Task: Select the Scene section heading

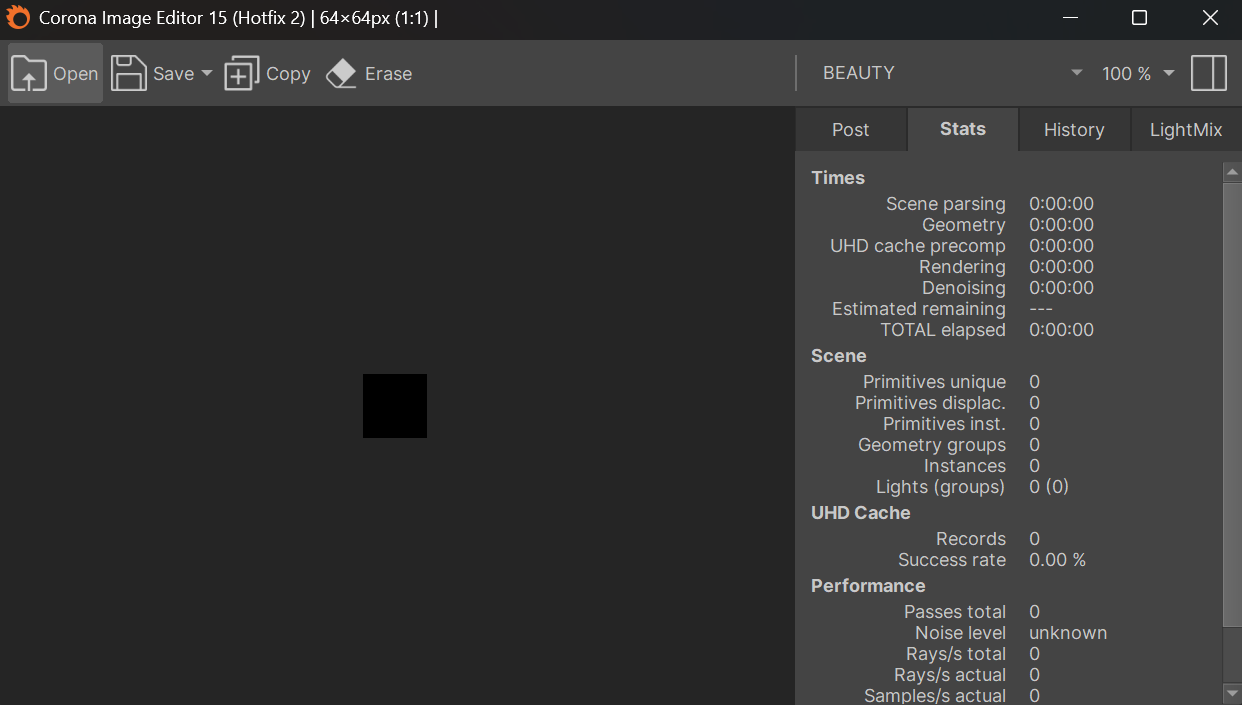Action: click(839, 356)
